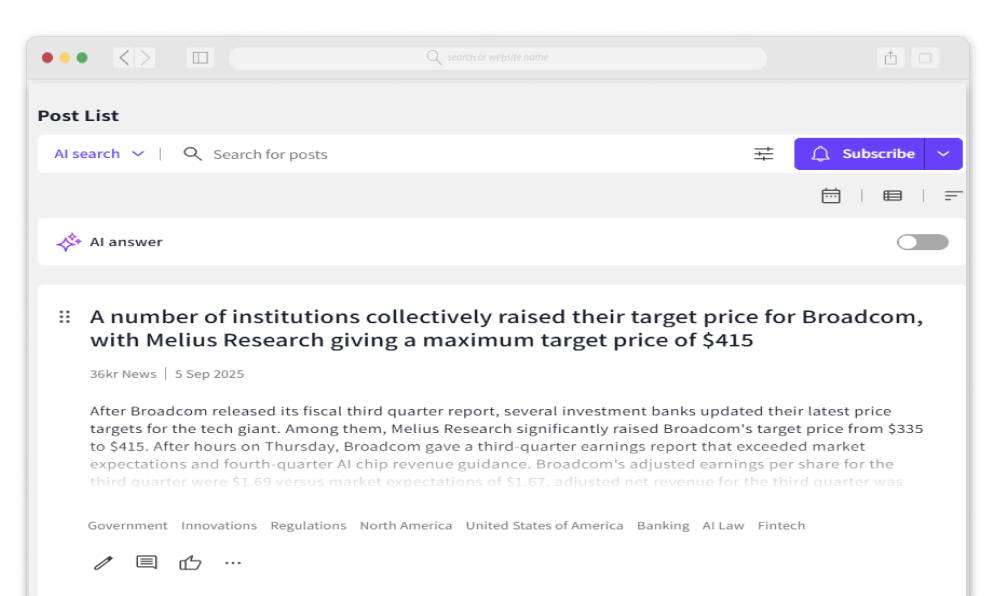Click the browser address bar
Image resolution: width=1000 pixels, height=596 pixels.
(498, 58)
